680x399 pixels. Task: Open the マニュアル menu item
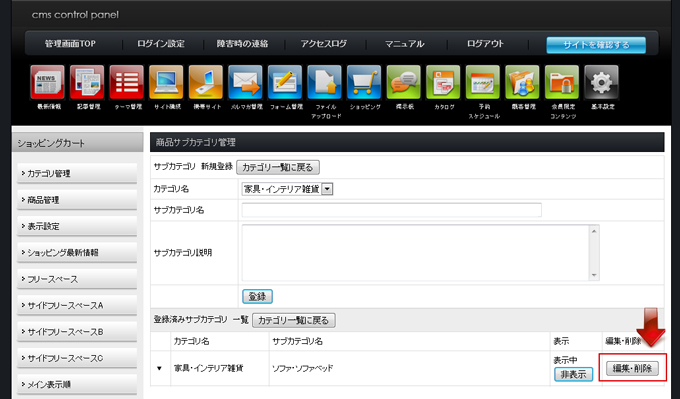pos(405,44)
